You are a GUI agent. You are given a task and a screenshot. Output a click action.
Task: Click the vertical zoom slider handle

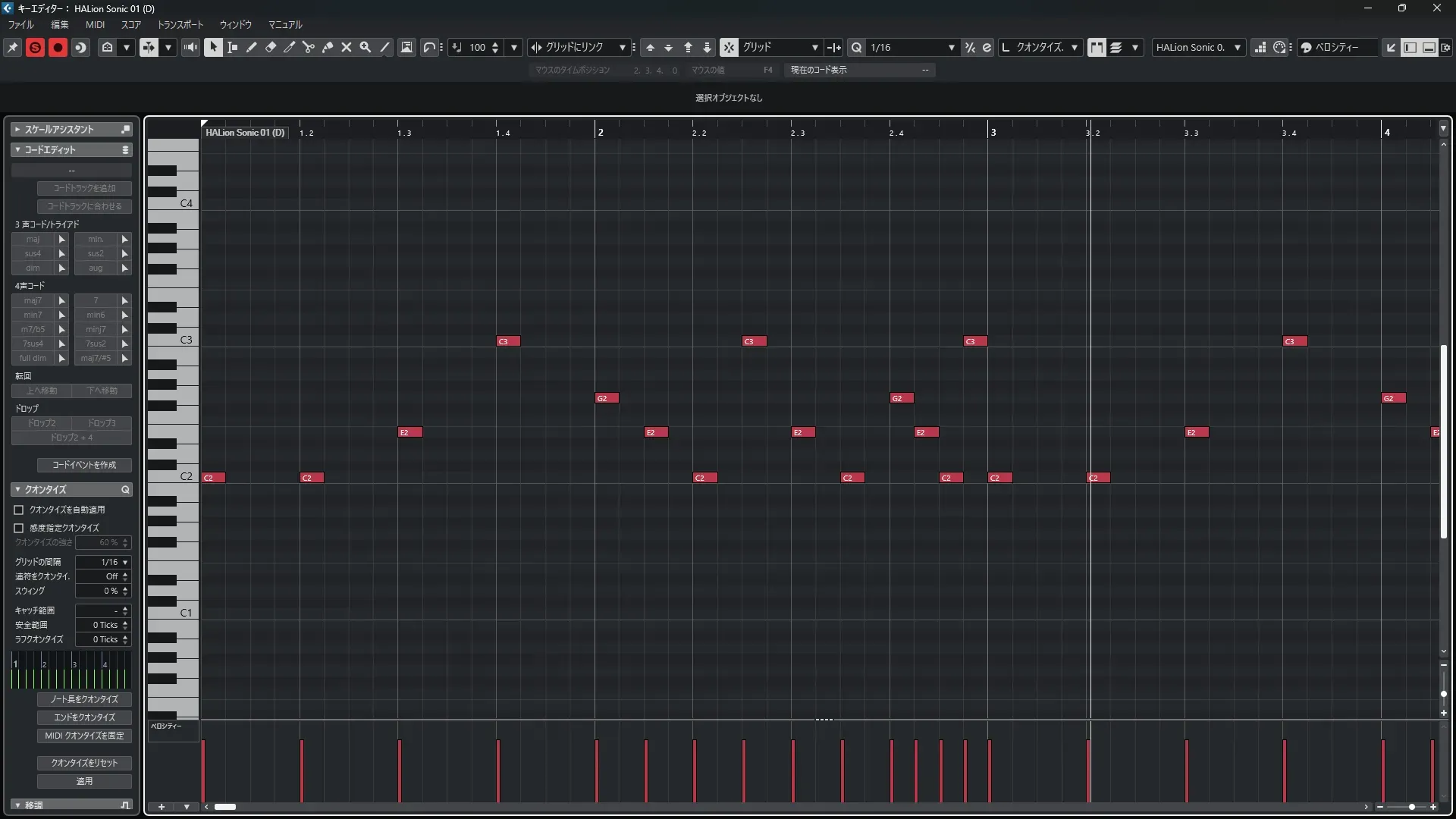coord(1443,694)
